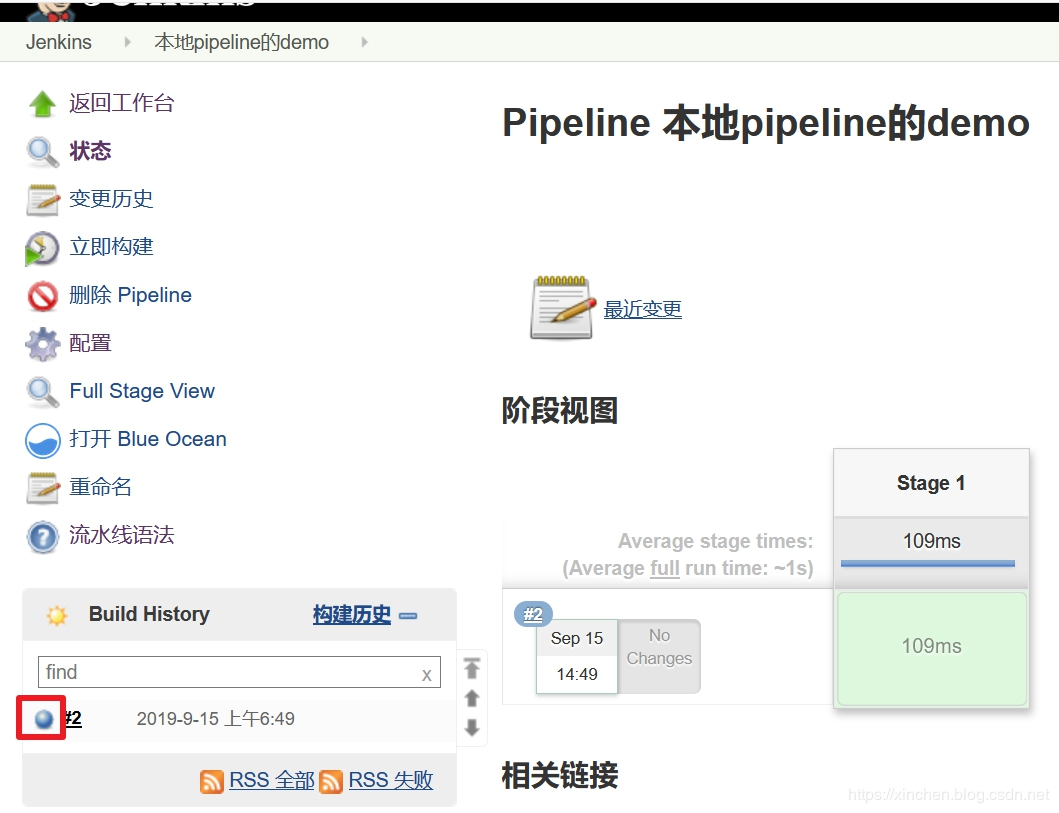Click 本地pipeline的demo in the breadcrumb
Viewport: 1059px width, 813px height.
(241, 42)
